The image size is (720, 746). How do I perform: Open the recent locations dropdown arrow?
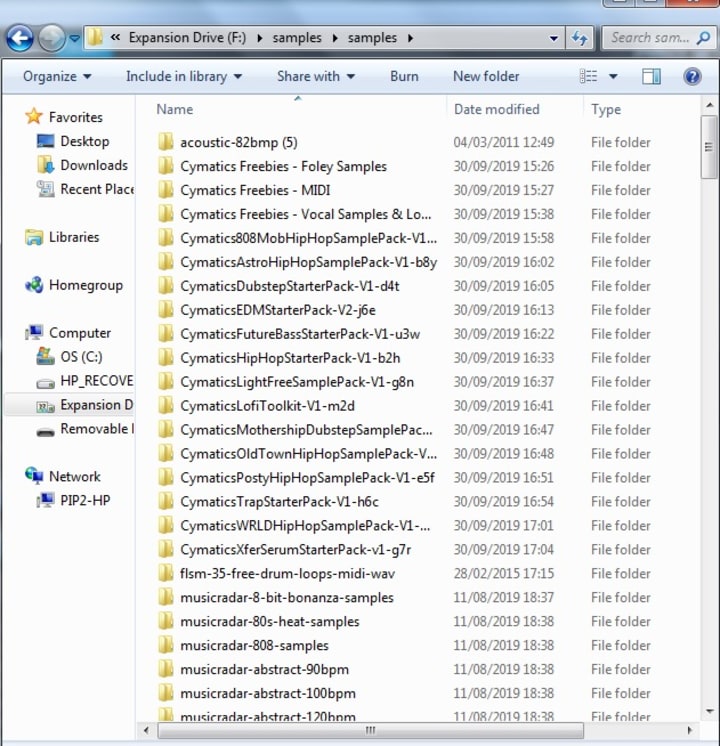[75, 38]
